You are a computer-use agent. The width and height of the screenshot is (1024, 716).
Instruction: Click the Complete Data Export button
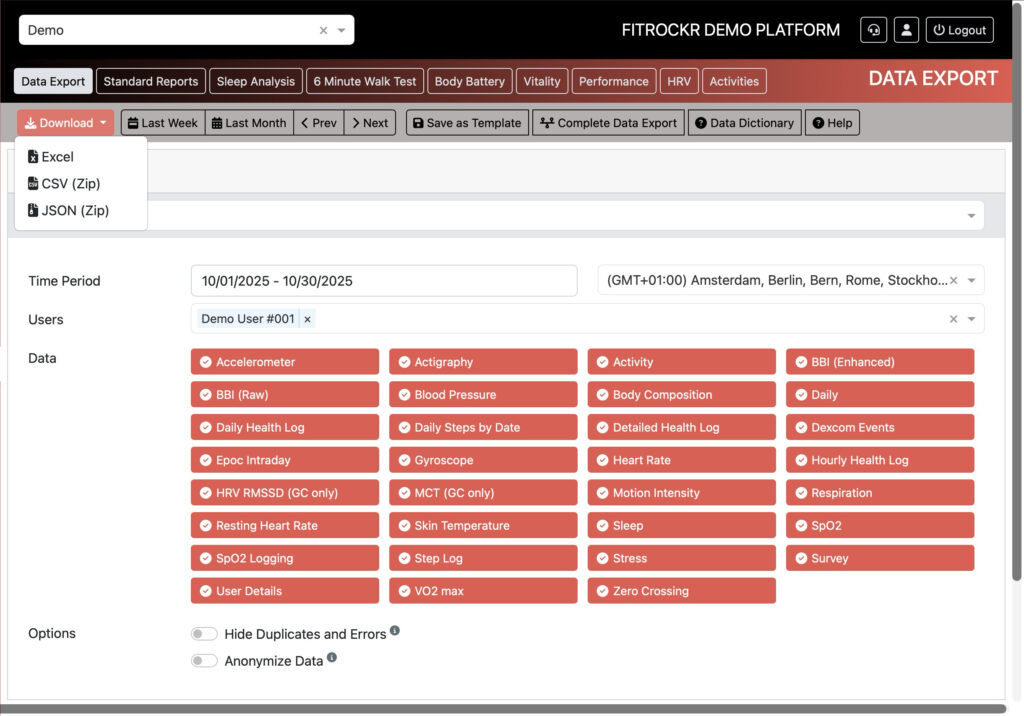click(x=608, y=123)
